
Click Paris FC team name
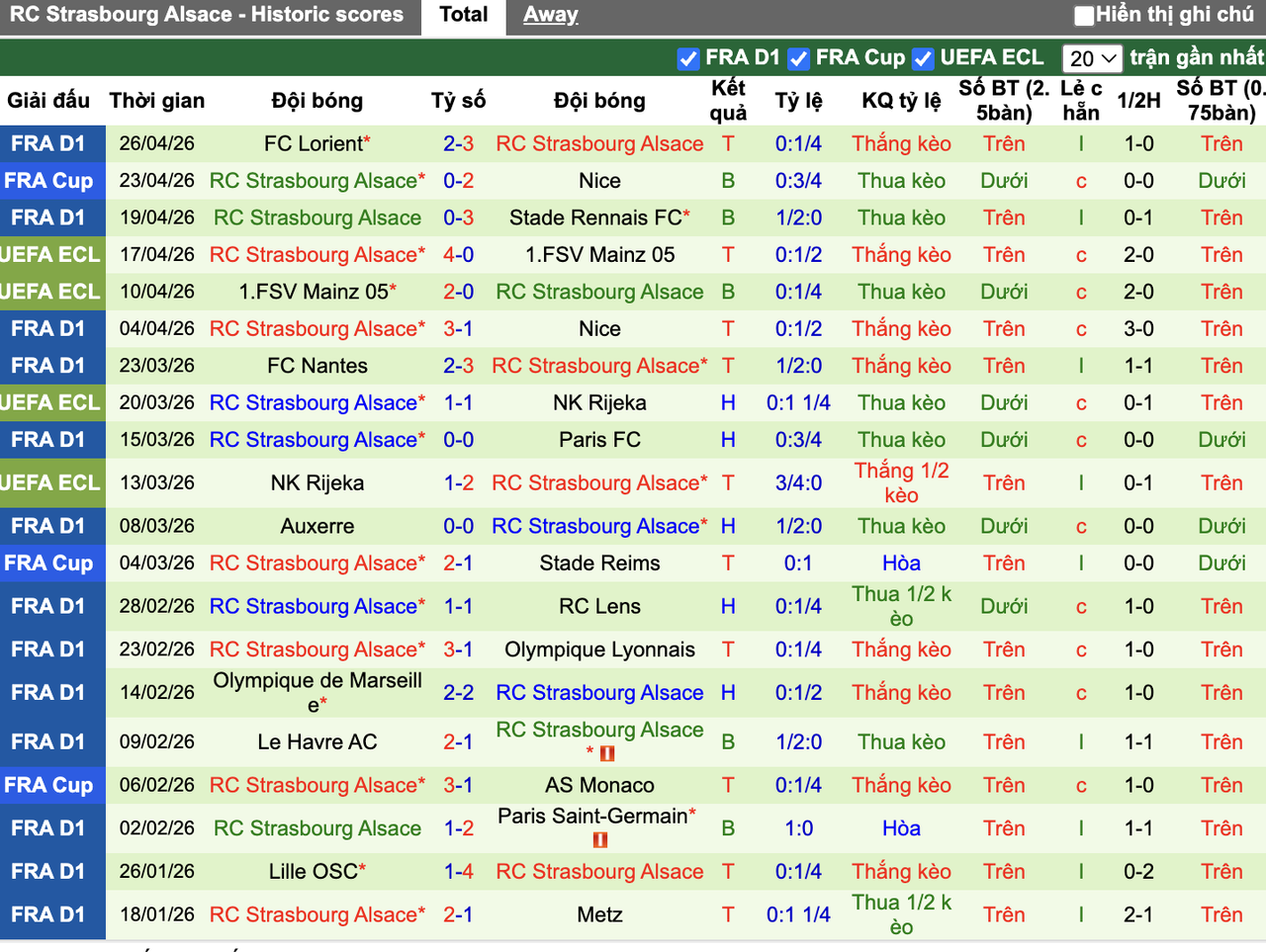600,440
